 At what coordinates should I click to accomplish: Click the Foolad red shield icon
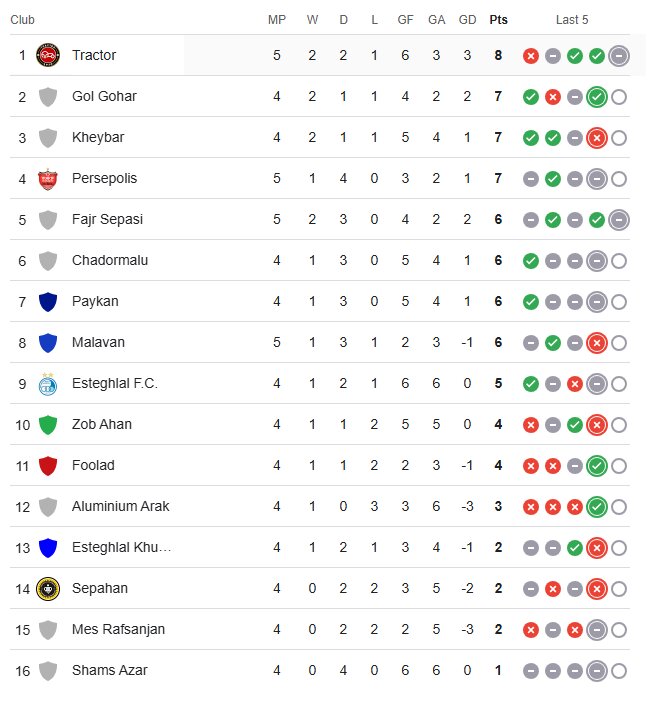click(47, 465)
